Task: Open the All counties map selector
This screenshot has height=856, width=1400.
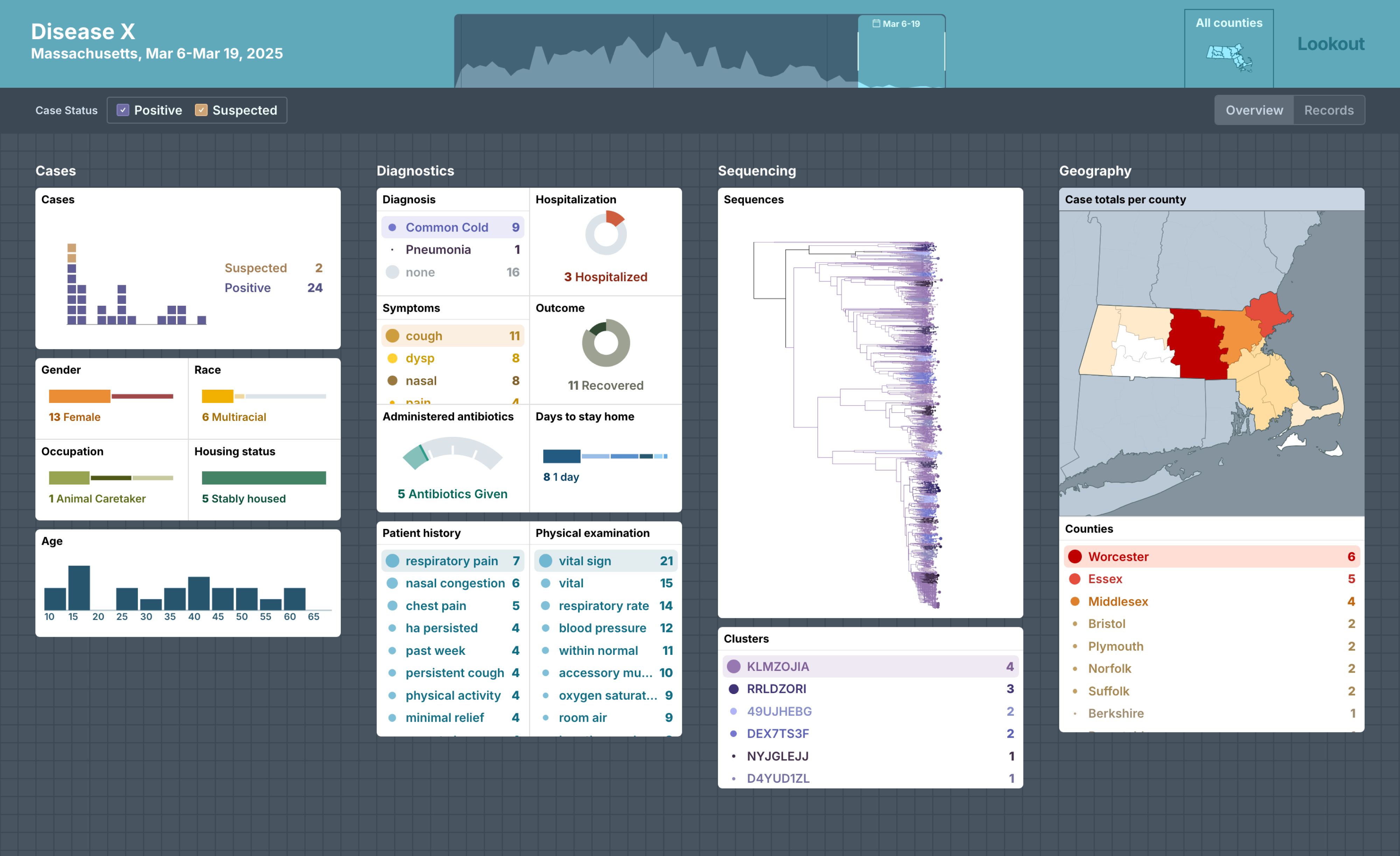Action: 1228,48
